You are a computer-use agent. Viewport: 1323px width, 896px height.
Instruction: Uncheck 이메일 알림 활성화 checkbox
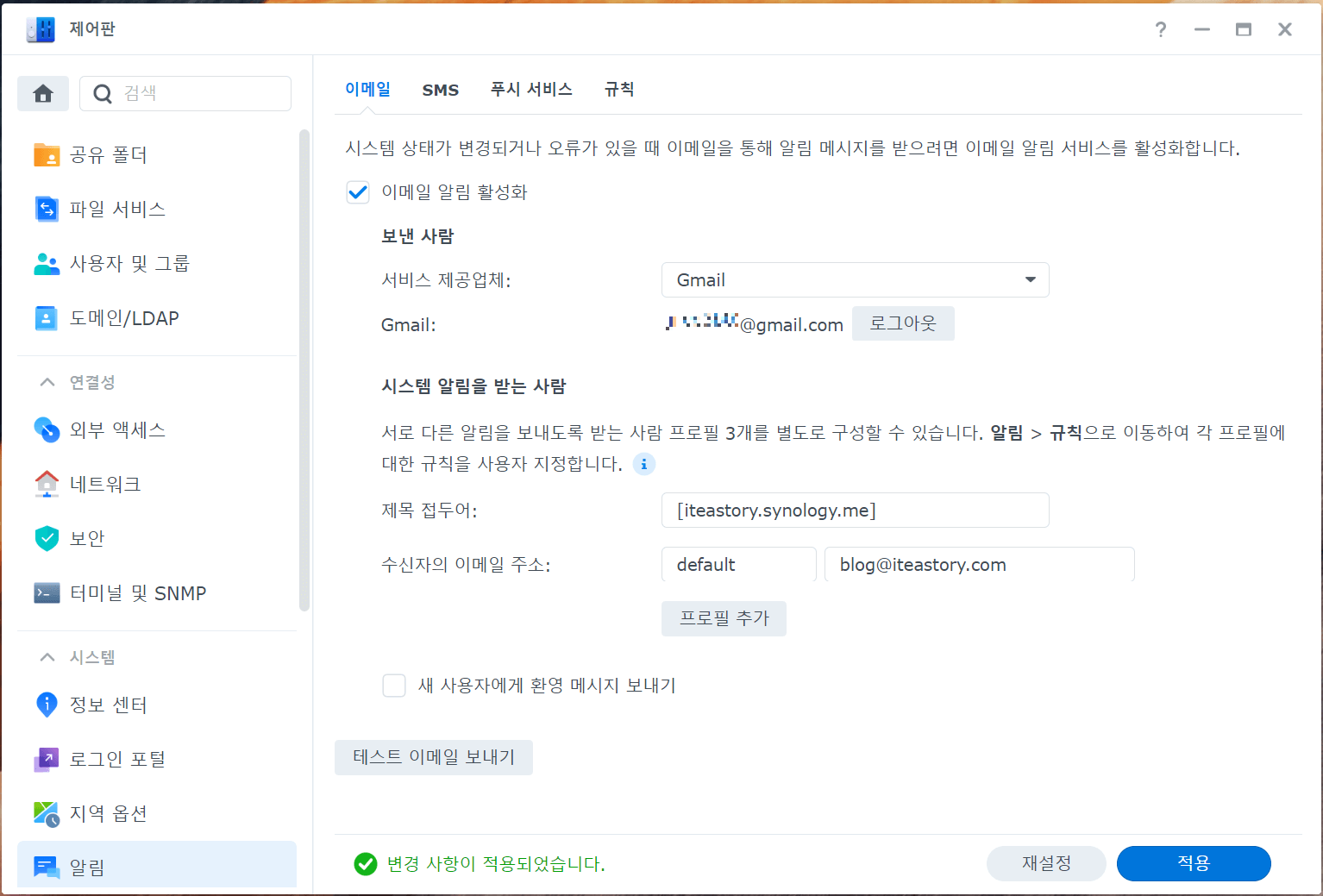pyautogui.click(x=358, y=192)
